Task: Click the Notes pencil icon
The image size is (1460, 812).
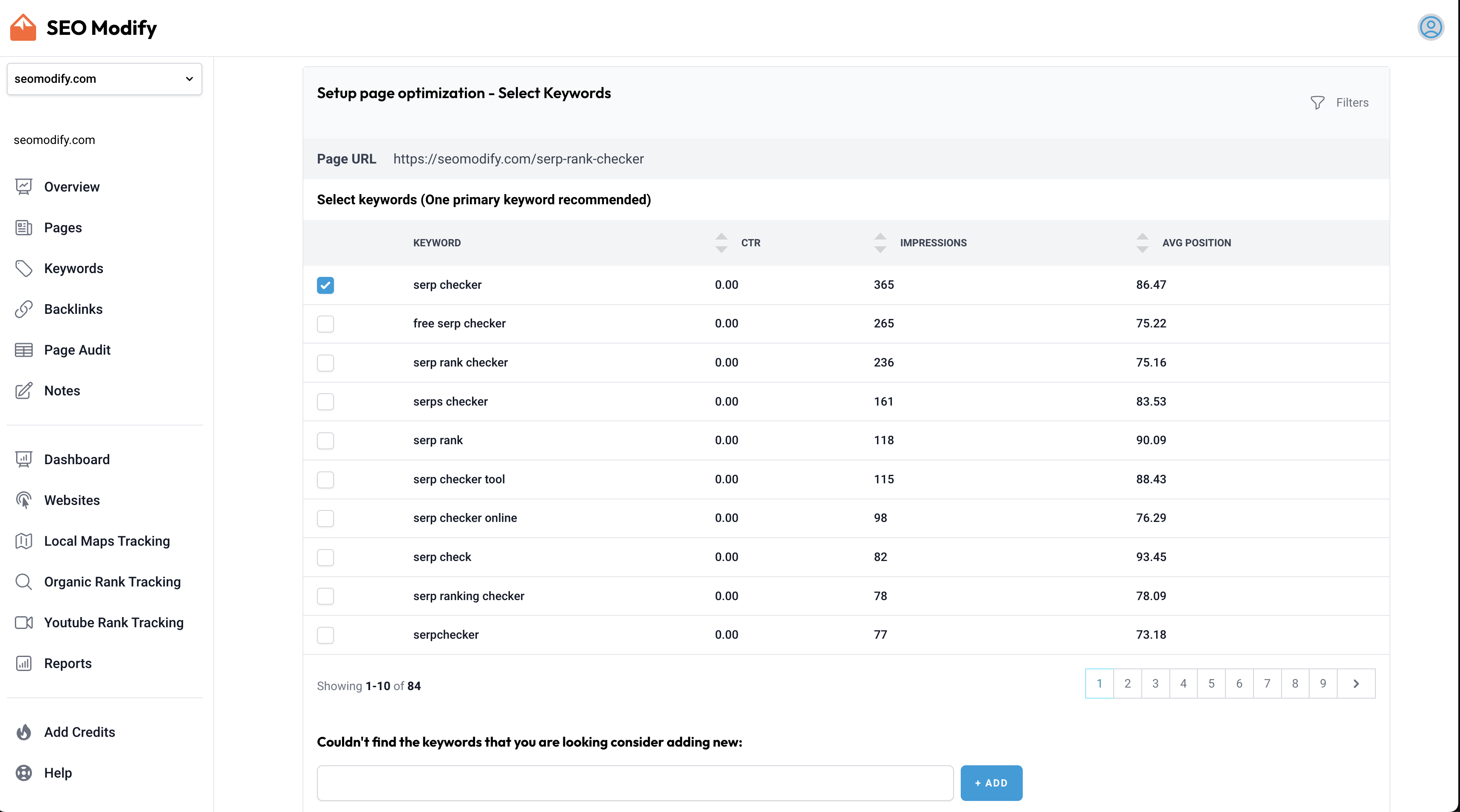Action: point(24,390)
